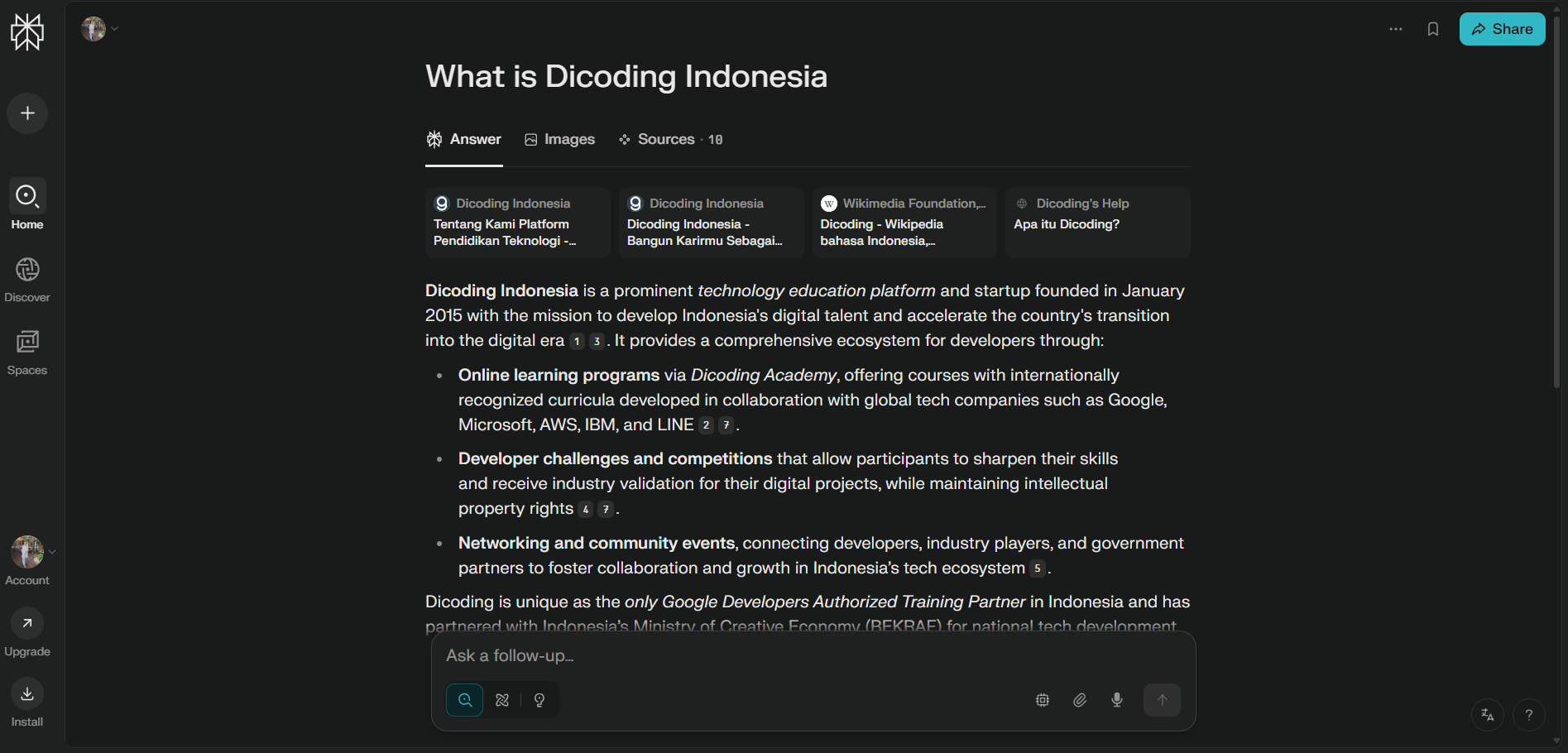The height and width of the screenshot is (753, 1568).
Task: Select Search mode in the follow-up box
Action: click(465, 700)
